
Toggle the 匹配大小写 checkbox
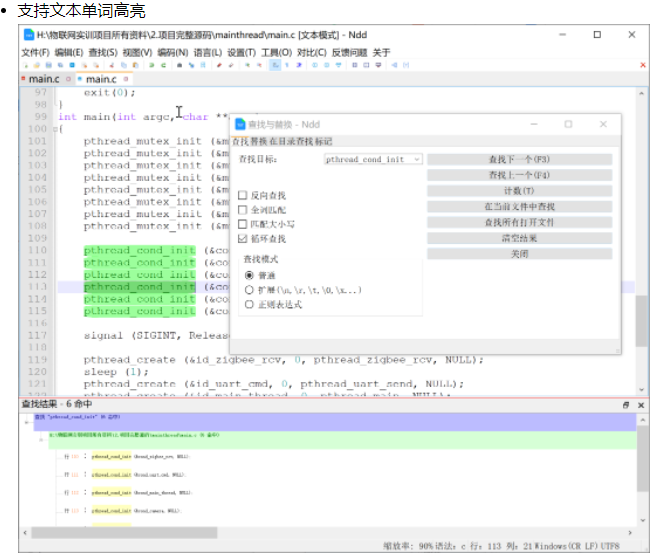(x=244, y=224)
